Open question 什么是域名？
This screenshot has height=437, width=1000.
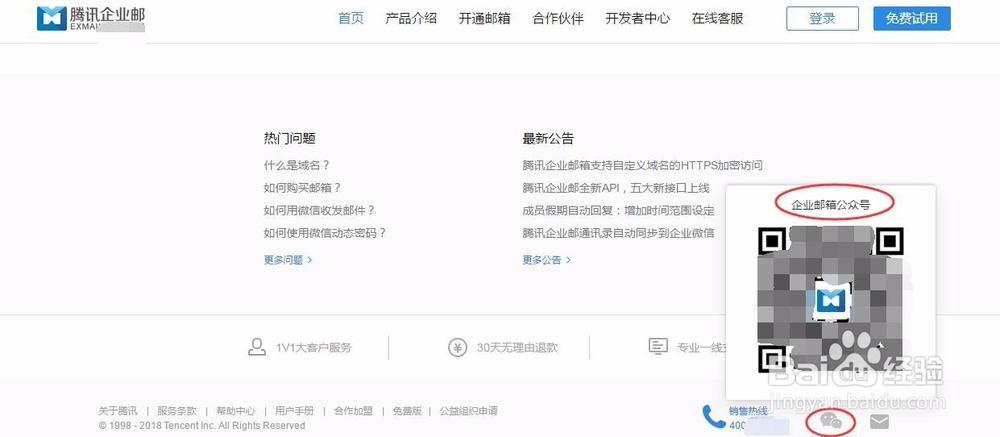[x=297, y=165]
